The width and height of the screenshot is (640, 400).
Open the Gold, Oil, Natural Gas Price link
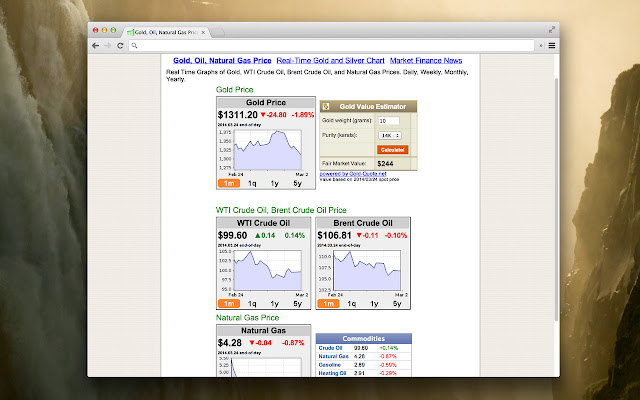(x=222, y=60)
